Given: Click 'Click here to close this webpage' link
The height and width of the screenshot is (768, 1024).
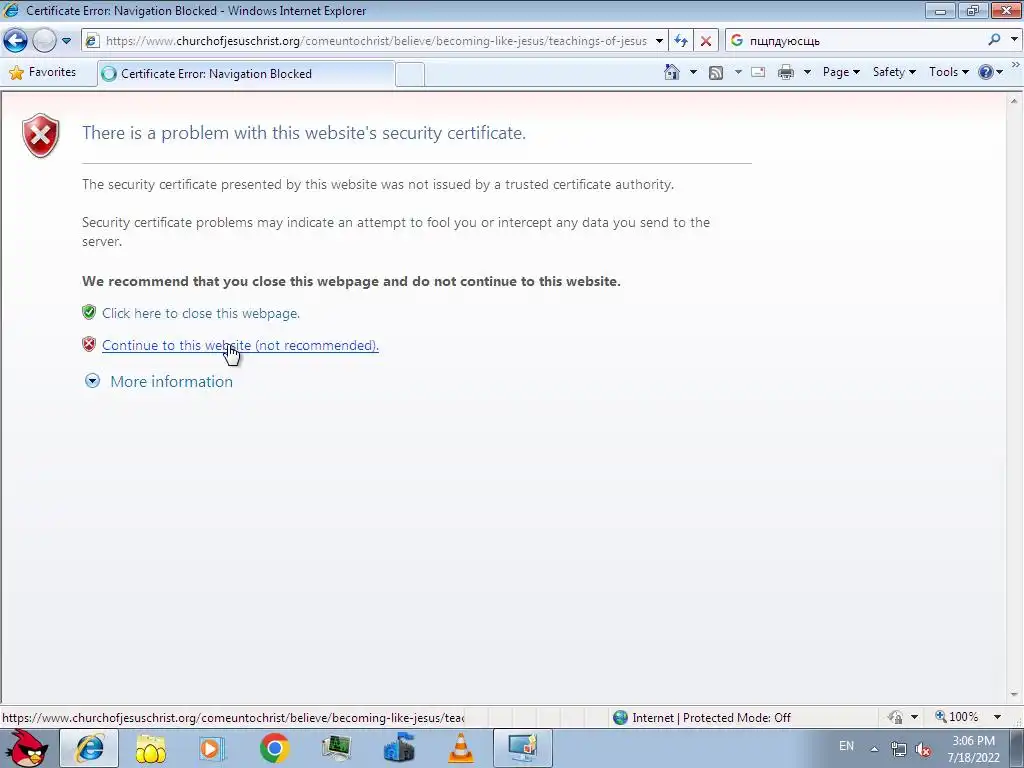Looking at the screenshot, I should point(201,313).
